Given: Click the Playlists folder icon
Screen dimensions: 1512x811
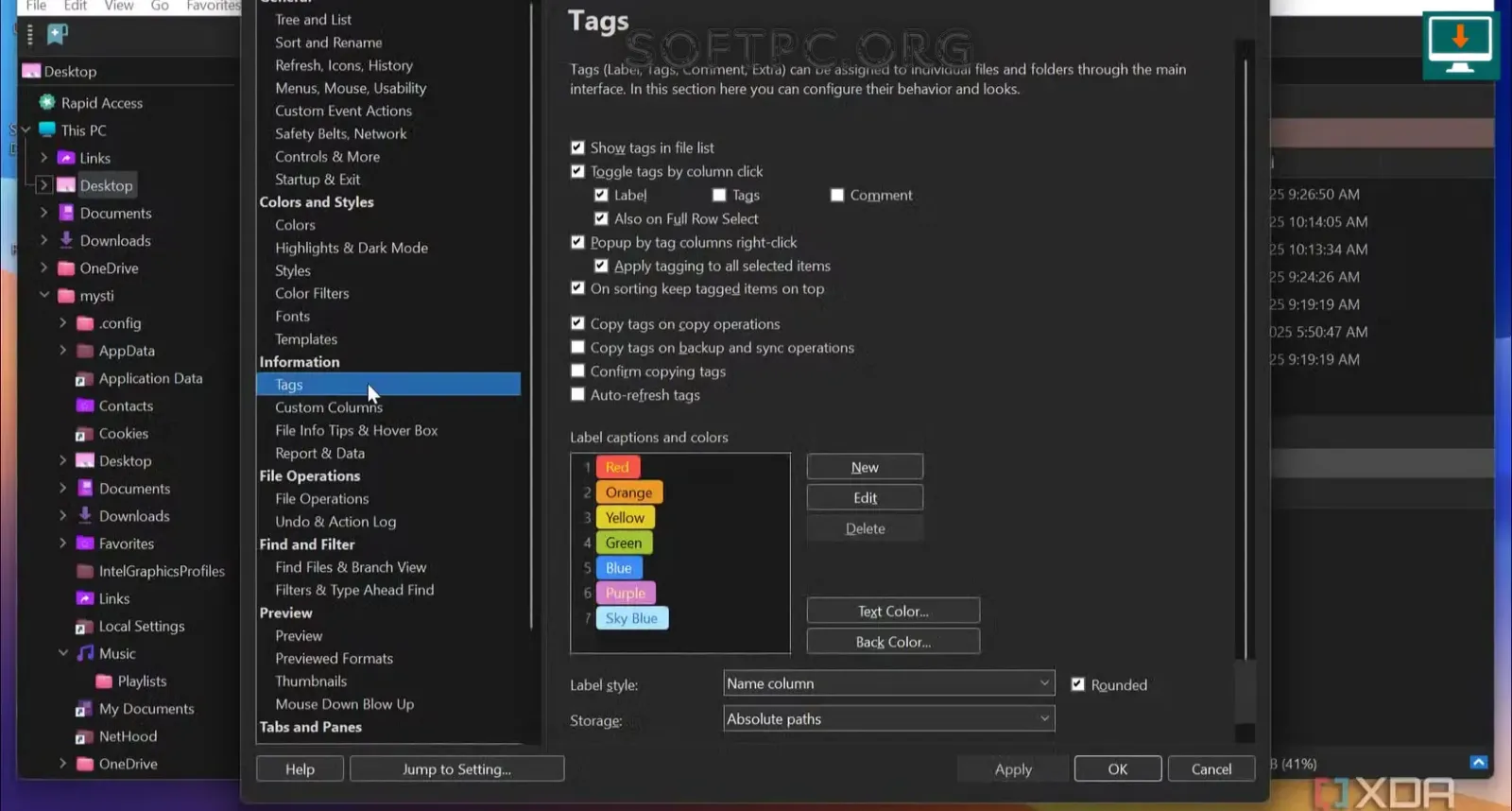Looking at the screenshot, I should click(x=104, y=681).
